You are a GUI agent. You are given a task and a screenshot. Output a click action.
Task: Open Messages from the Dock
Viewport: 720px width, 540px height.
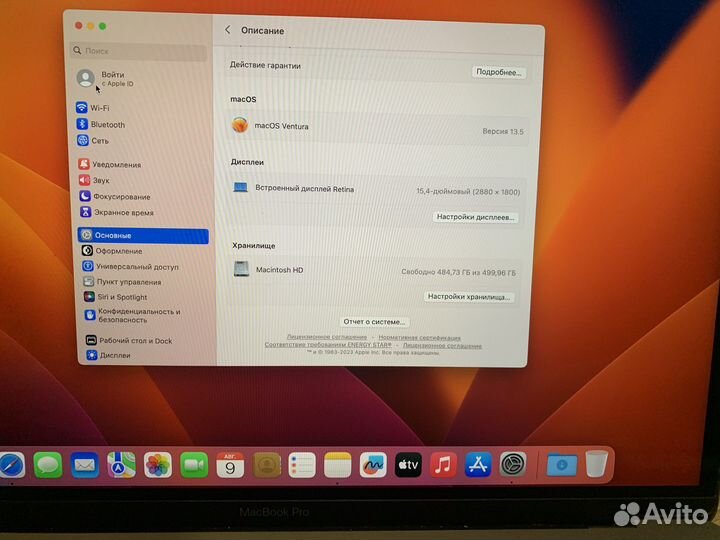click(48, 465)
